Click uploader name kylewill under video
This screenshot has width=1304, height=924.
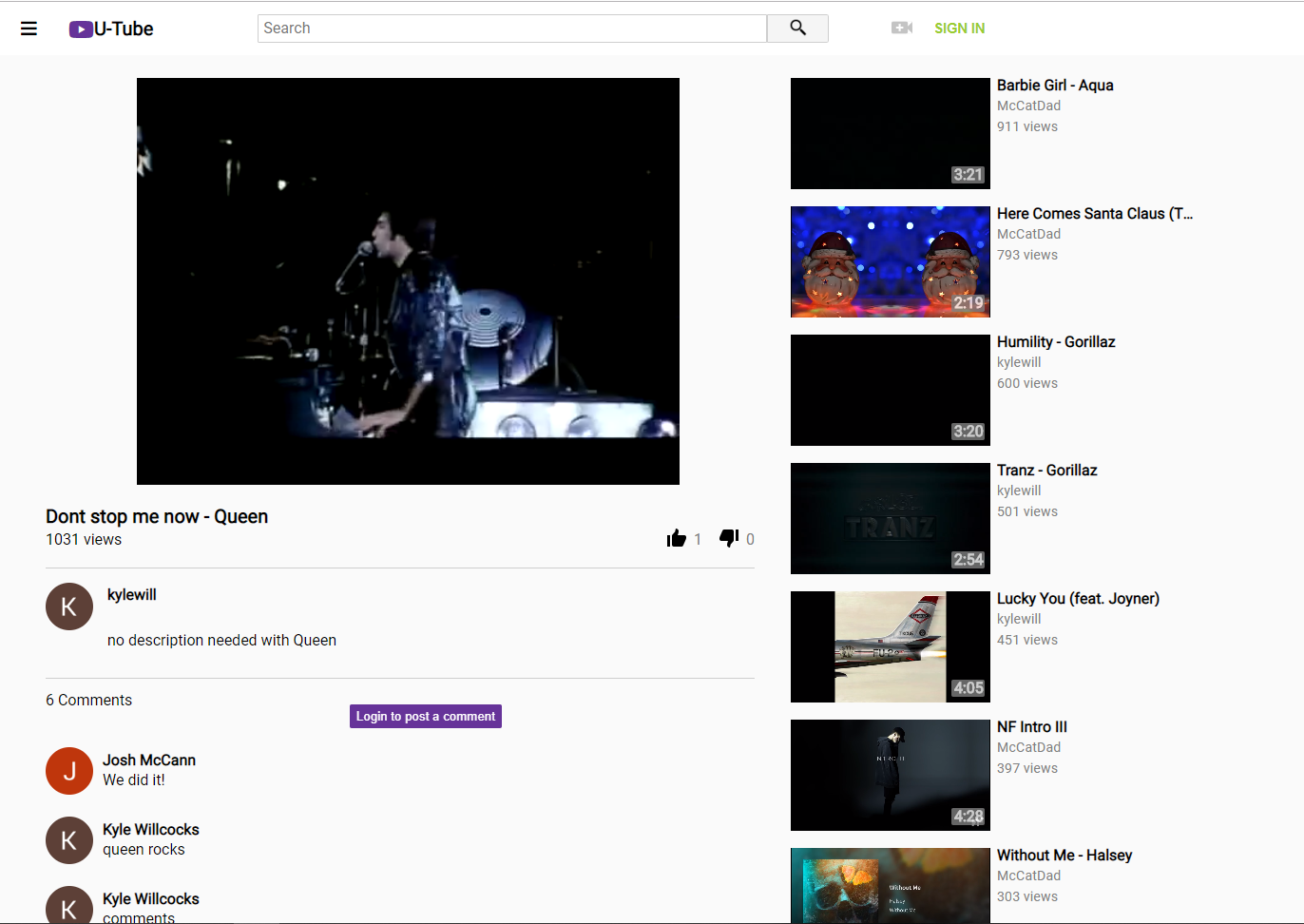132,595
